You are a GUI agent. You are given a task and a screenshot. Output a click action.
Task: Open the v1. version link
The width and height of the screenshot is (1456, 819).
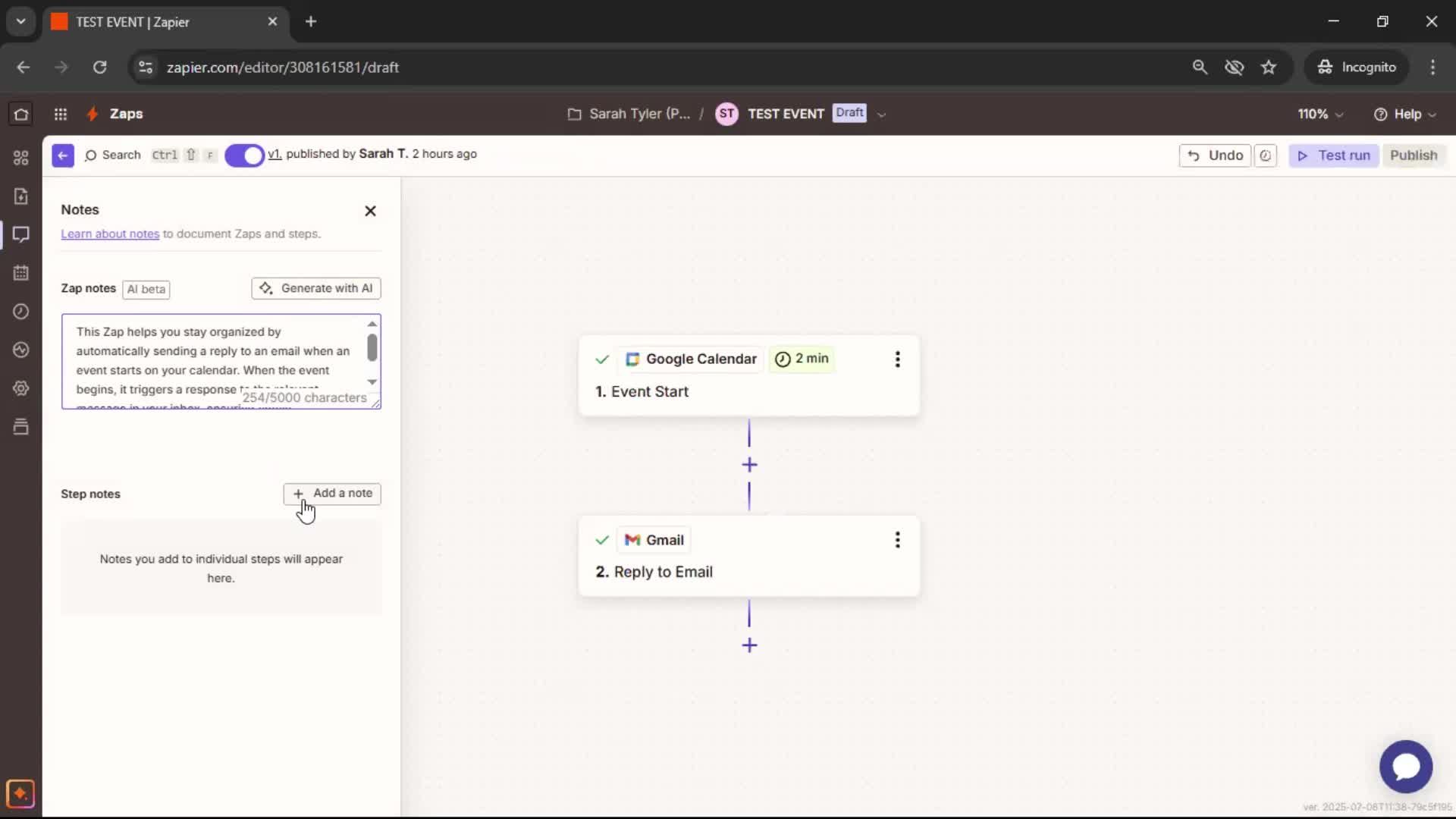tap(275, 154)
